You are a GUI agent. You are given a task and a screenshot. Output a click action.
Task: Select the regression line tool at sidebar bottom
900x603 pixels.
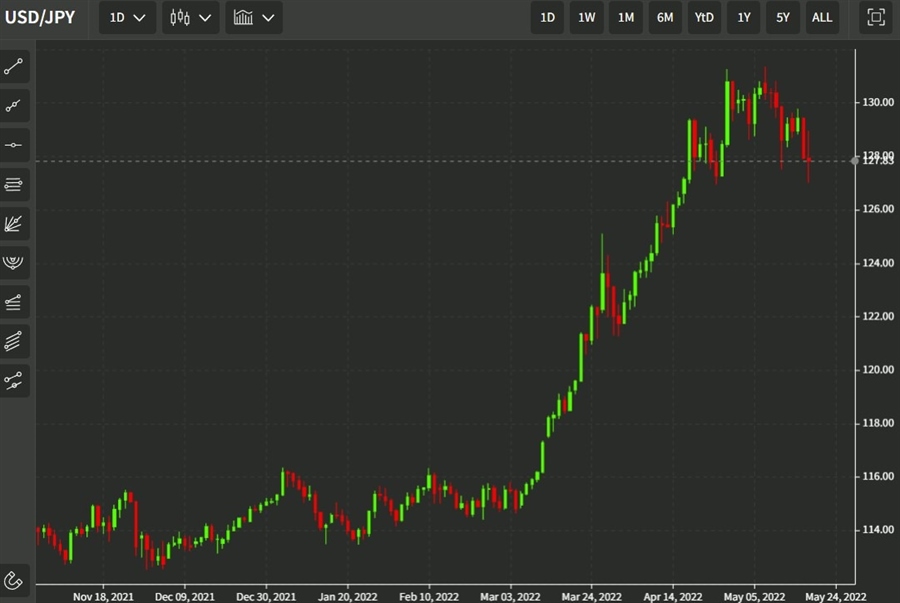coord(14,379)
